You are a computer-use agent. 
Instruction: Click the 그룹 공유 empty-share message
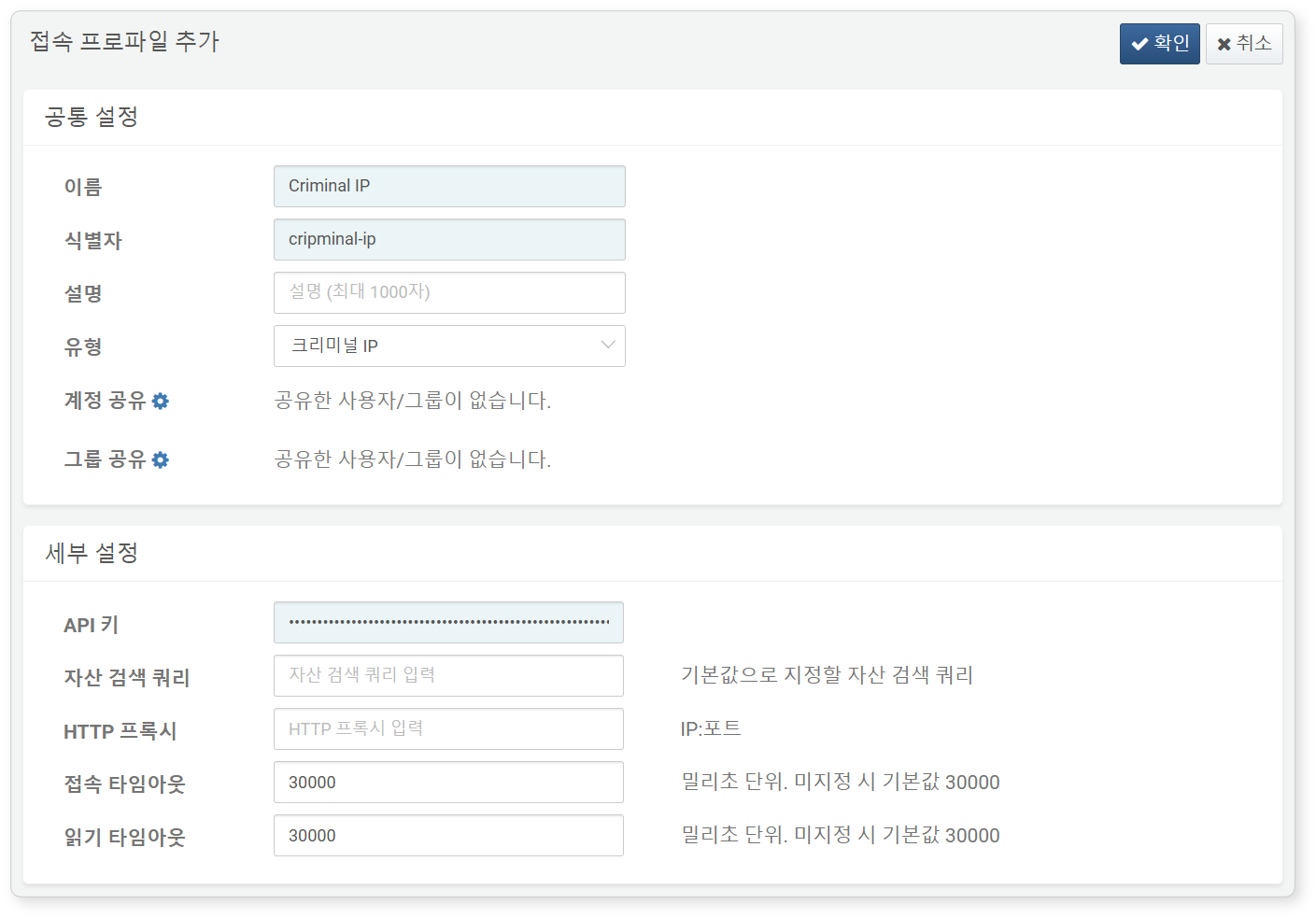[413, 459]
